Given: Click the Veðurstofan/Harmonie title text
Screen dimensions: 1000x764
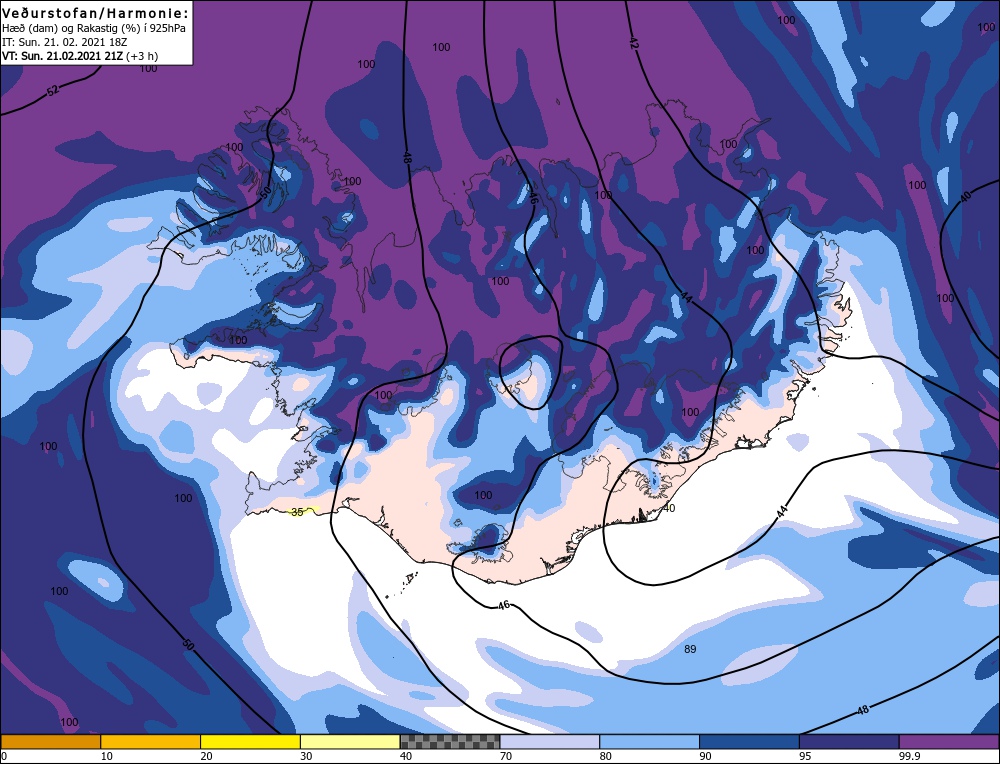Looking at the screenshot, I should click(x=96, y=13).
